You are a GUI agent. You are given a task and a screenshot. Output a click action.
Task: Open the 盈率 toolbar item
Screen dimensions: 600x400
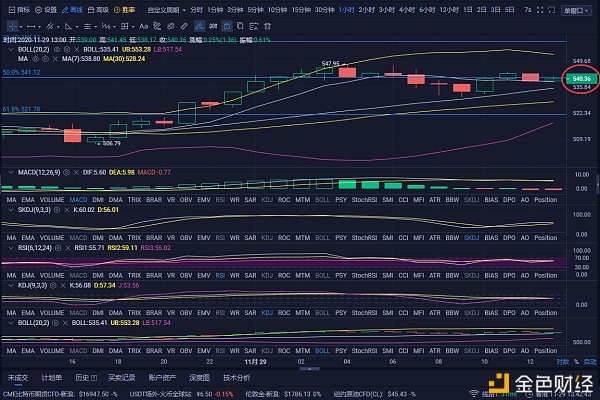pyautogui.click(x=124, y=9)
